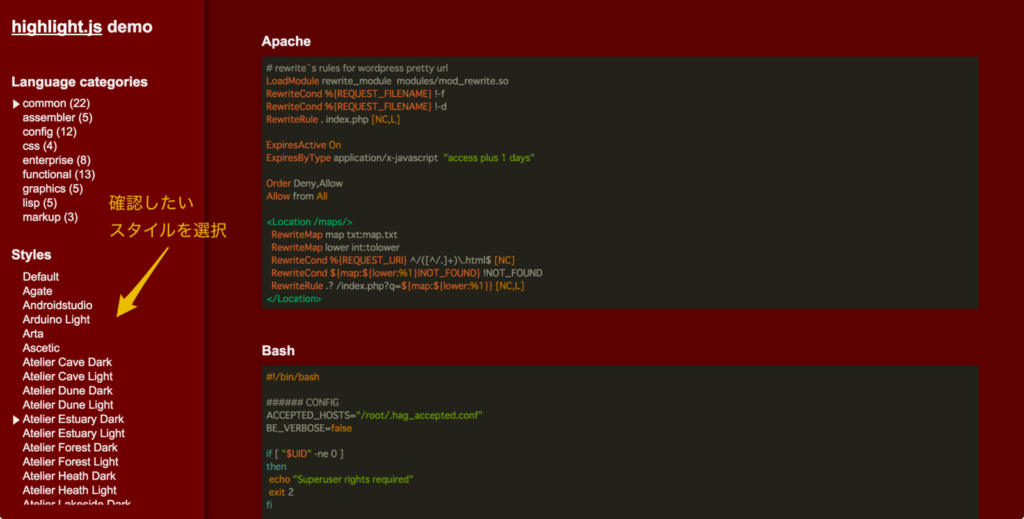Select the common (22) language category
This screenshot has height=519, width=1024.
pyautogui.click(x=56, y=104)
